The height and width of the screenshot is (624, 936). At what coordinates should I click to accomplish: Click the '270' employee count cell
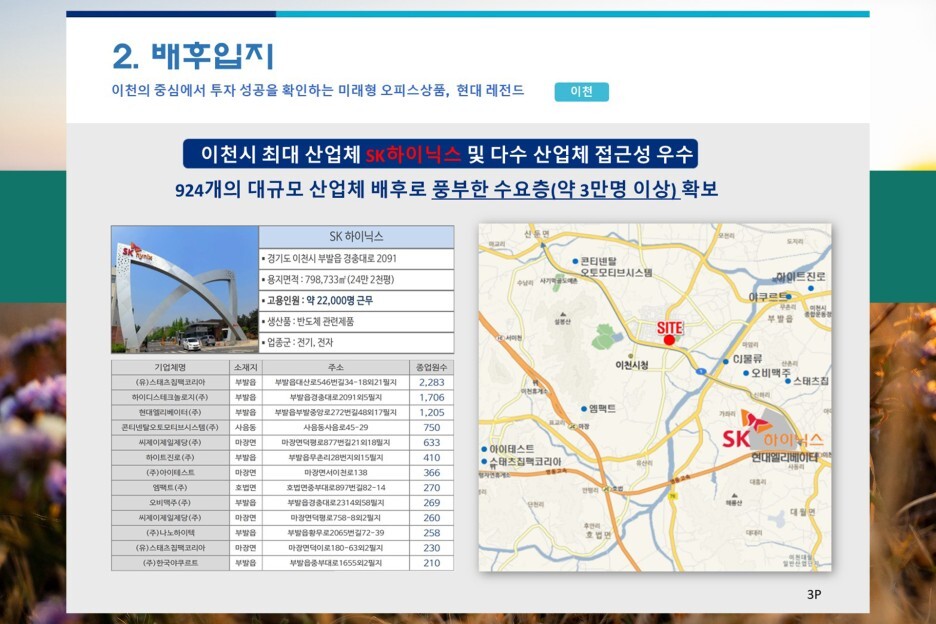tap(432, 488)
